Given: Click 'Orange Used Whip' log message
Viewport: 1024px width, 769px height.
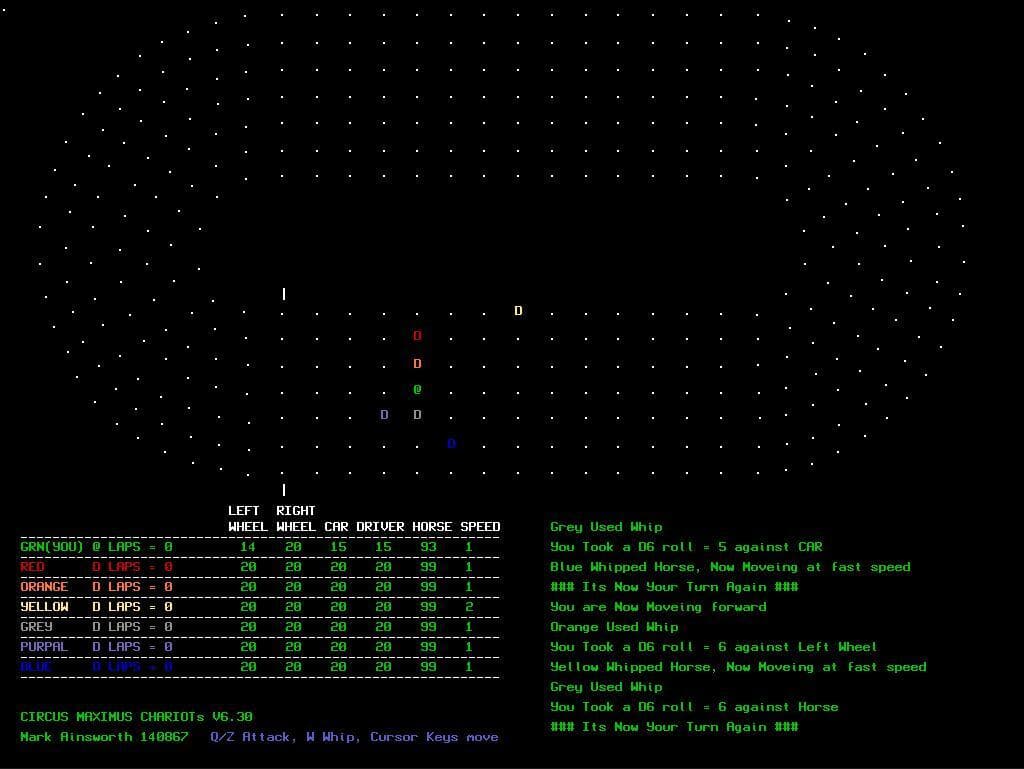Looking at the screenshot, I should (614, 627).
